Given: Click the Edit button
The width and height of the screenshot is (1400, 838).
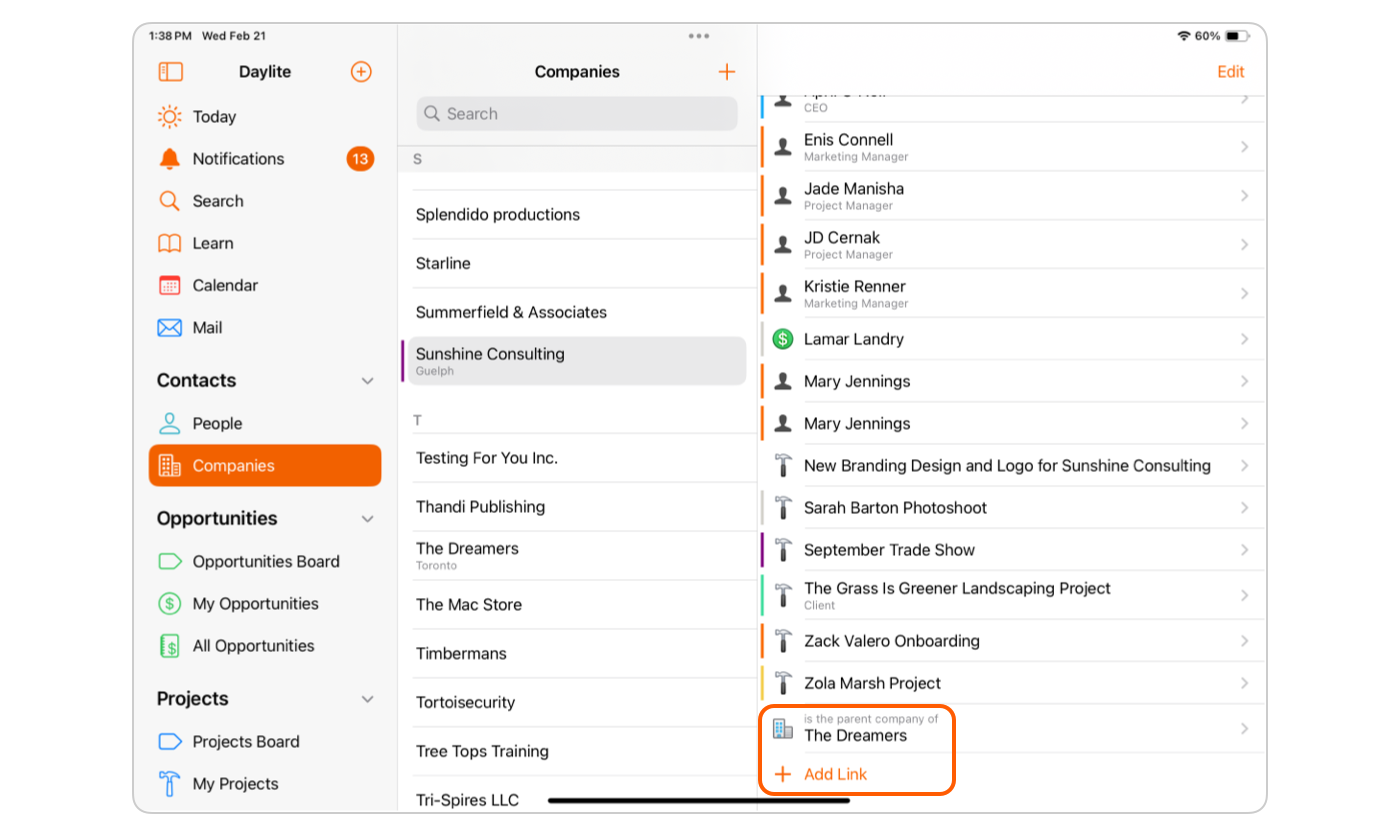Looking at the screenshot, I should 1230,72.
